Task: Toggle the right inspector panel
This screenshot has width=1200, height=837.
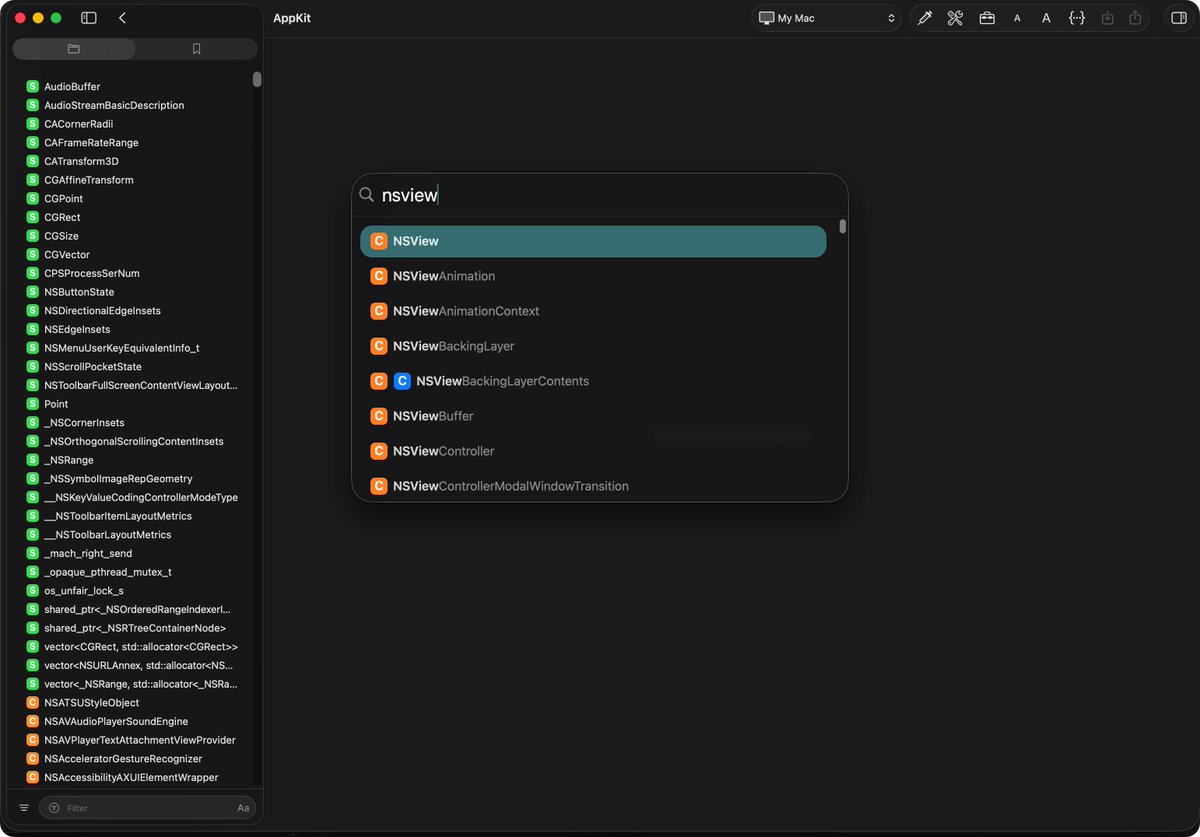Action: (1178, 18)
